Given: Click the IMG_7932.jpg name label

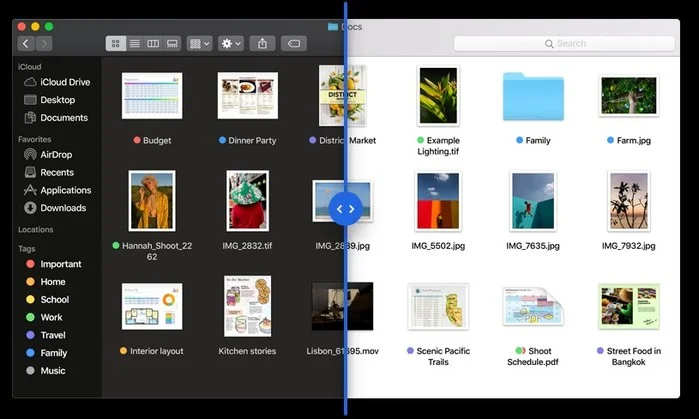Looking at the screenshot, I should tap(629, 246).
